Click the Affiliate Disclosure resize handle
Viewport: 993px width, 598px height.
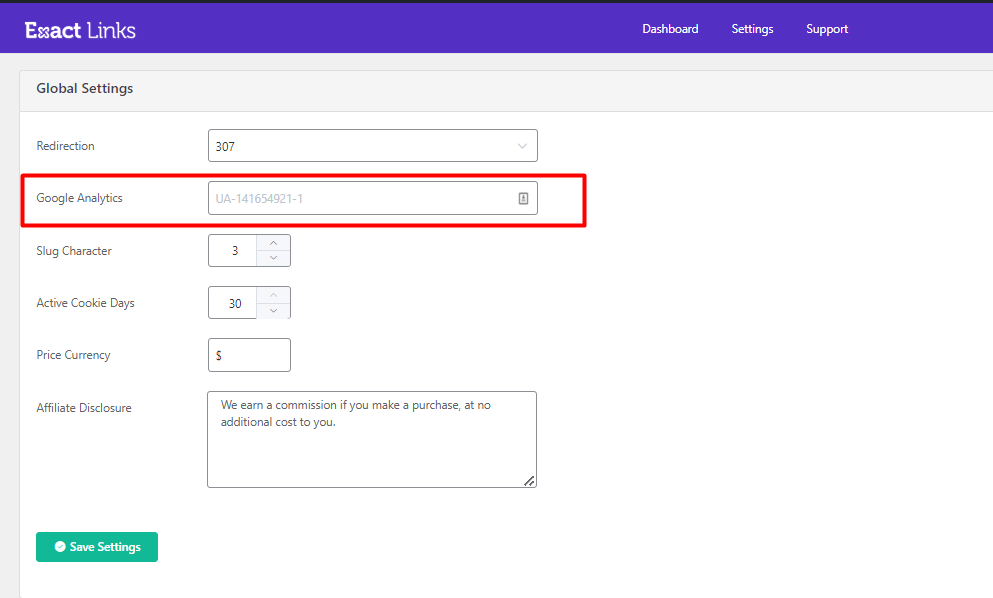click(529, 481)
